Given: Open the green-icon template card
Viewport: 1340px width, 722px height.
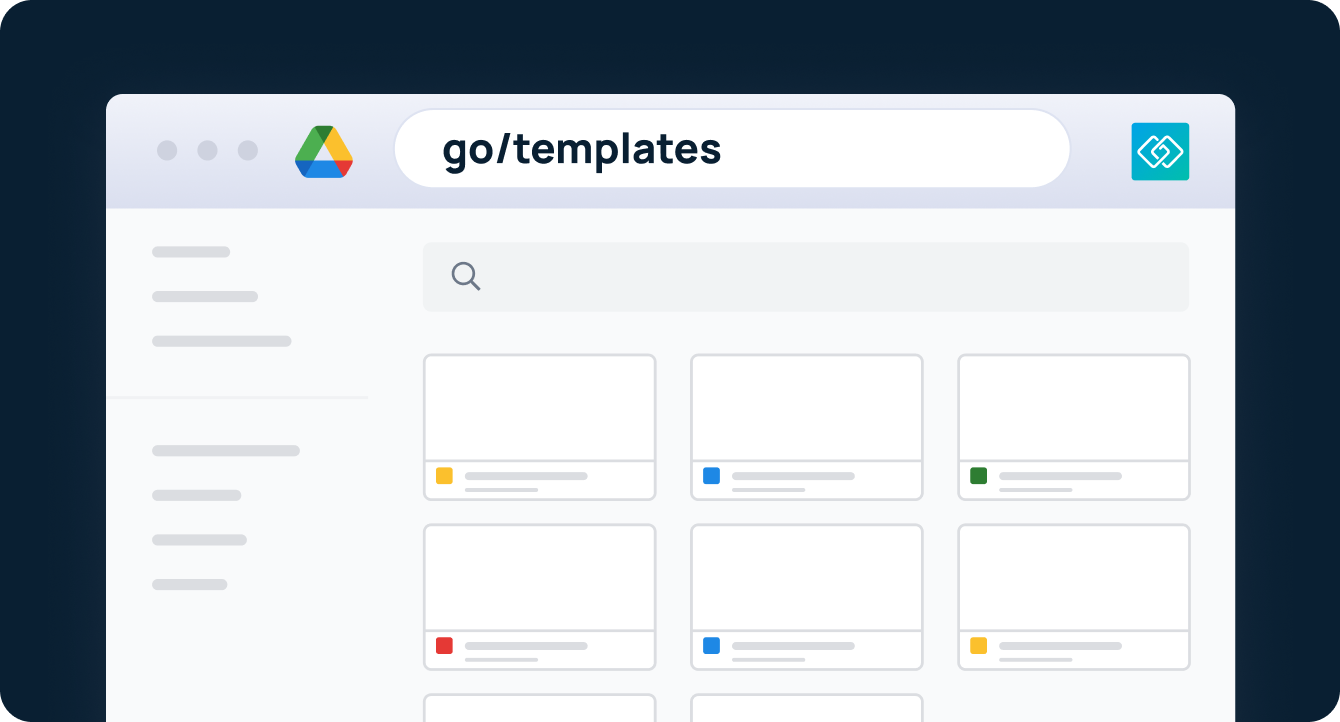Looking at the screenshot, I should 1073,427.
